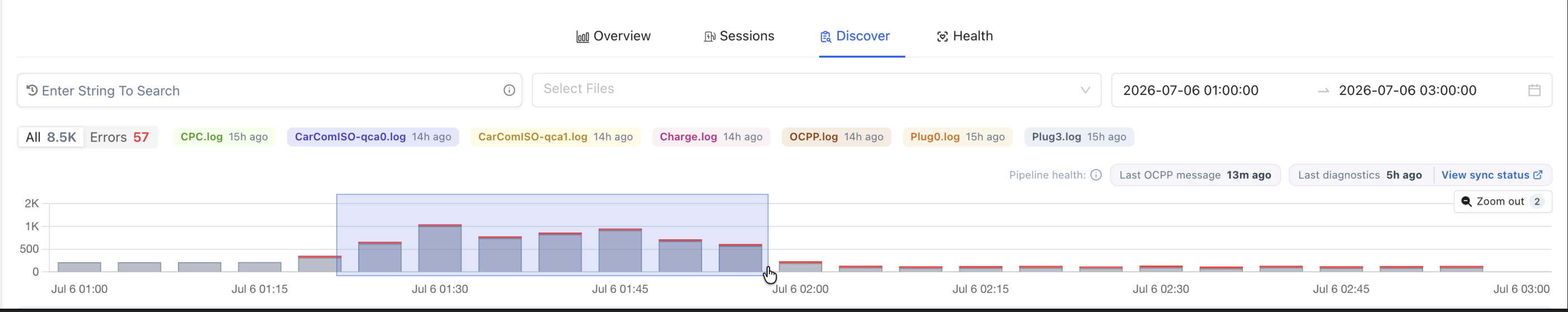Screen dimensions: 1568x312
Task: Toggle the Errors 57 filter
Action: [x=119, y=137]
